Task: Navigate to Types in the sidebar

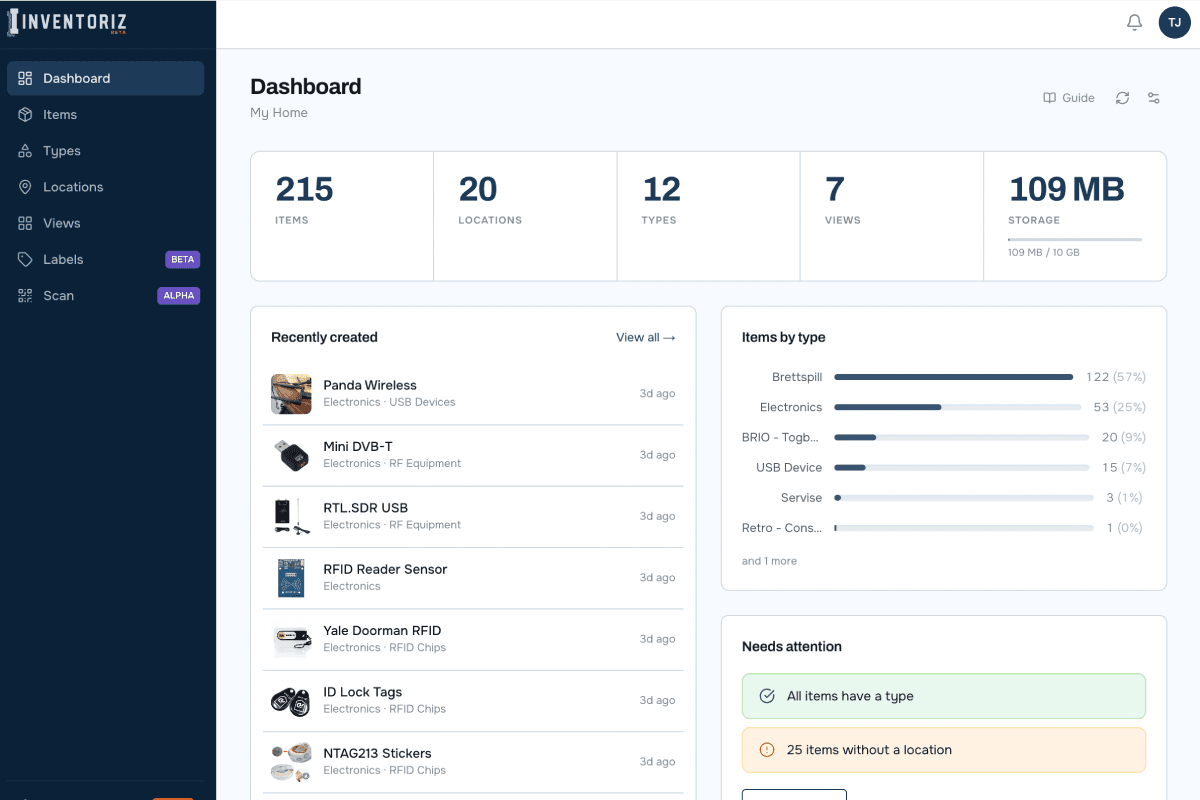Action: [106, 151]
